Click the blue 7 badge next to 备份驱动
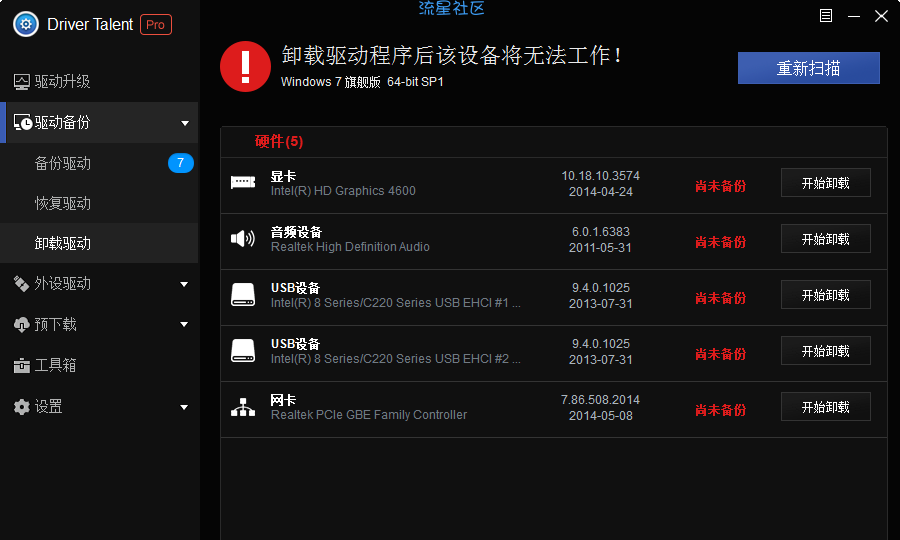 [180, 163]
